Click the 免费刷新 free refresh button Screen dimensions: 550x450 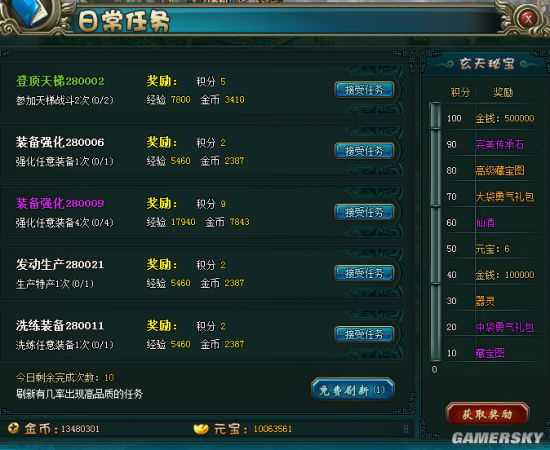353,389
